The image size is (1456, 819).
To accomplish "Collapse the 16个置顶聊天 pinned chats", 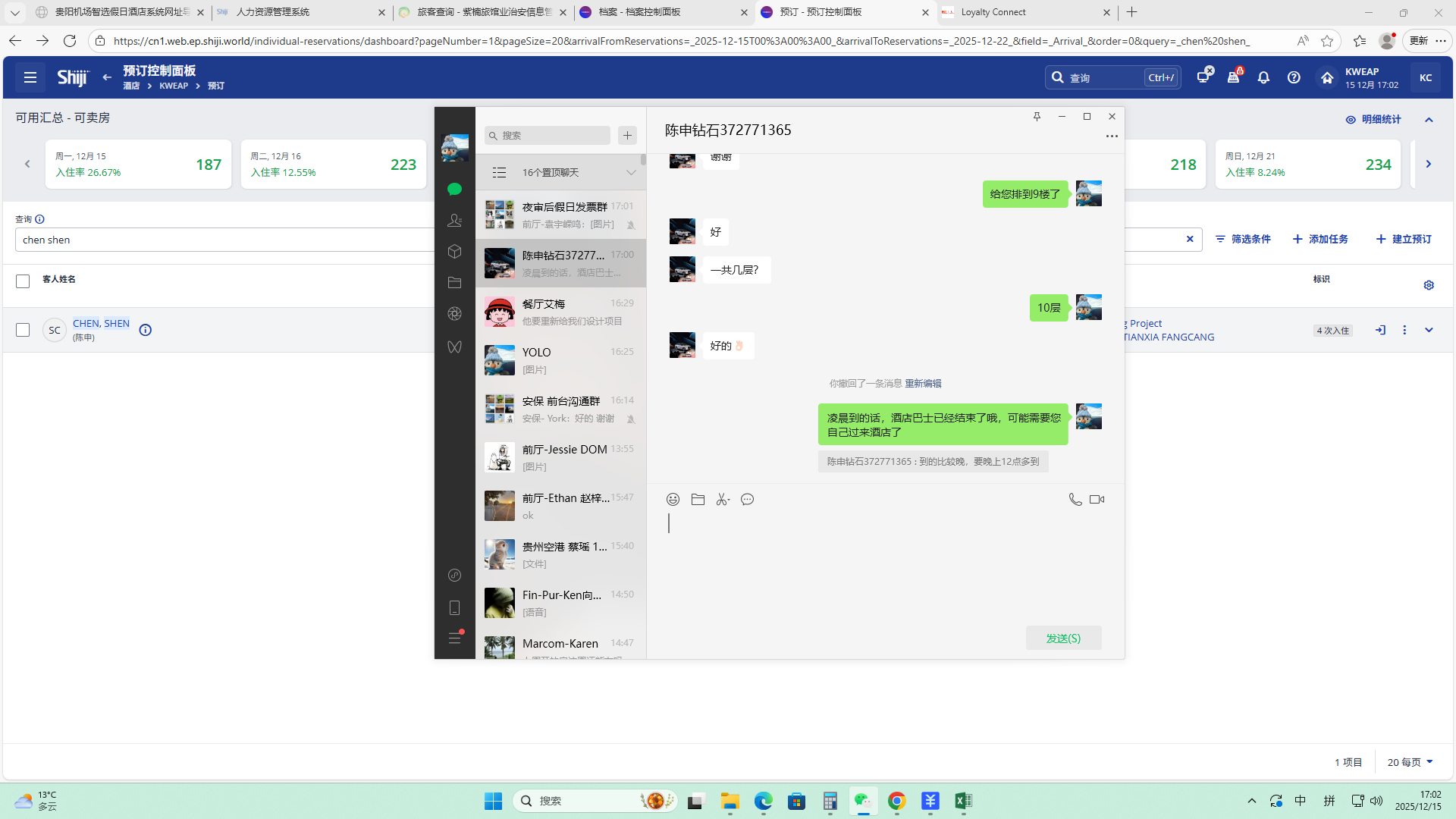I will tap(630, 172).
